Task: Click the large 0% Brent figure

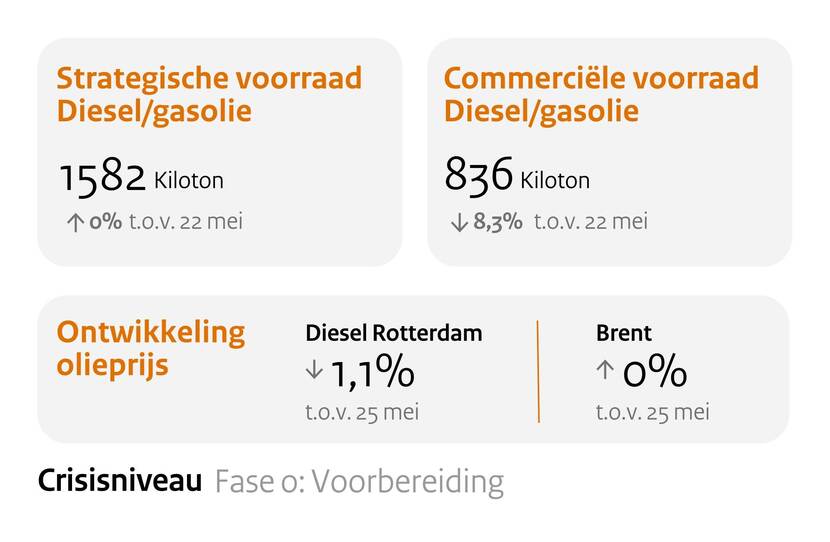Action: (654, 373)
